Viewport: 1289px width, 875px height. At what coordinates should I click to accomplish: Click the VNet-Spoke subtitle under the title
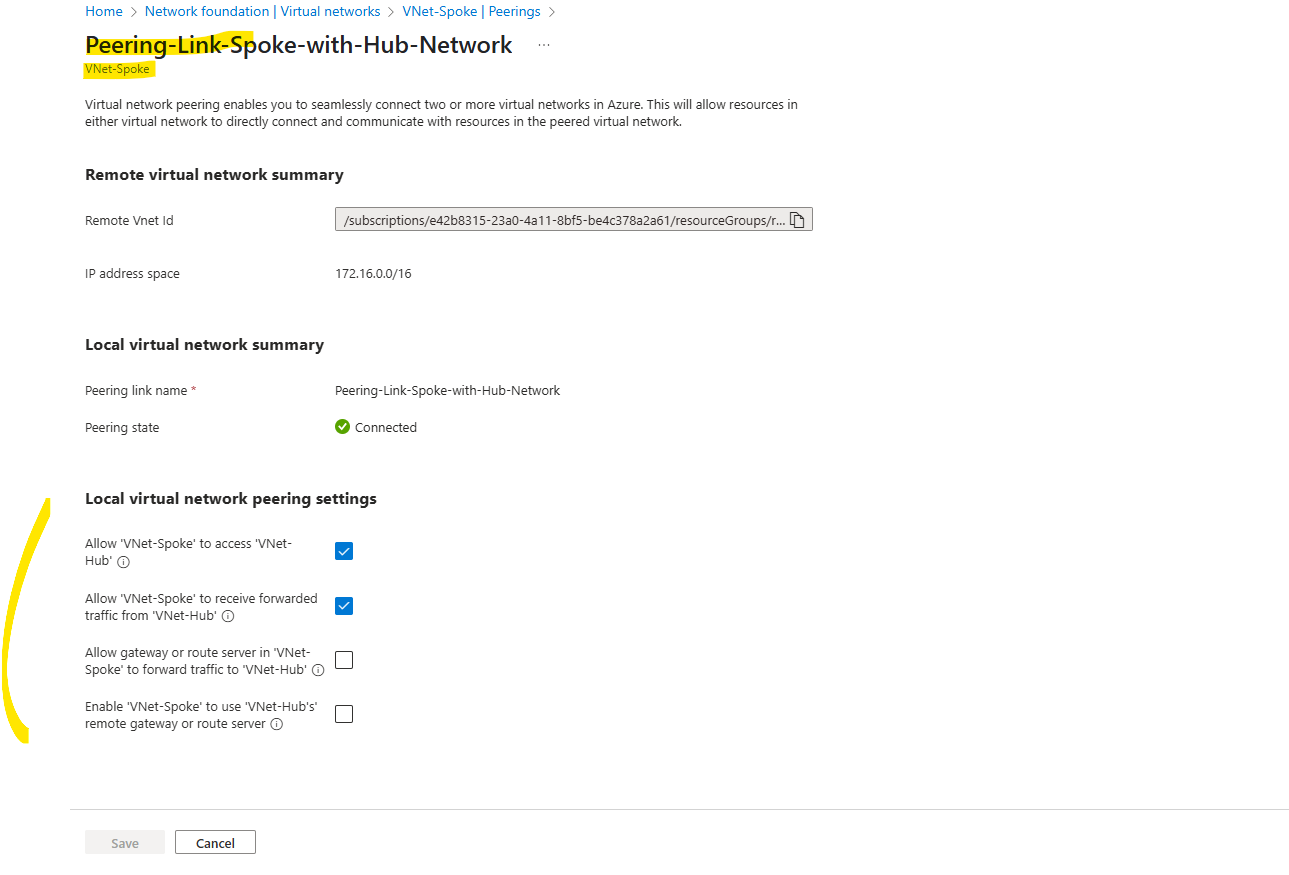click(118, 70)
